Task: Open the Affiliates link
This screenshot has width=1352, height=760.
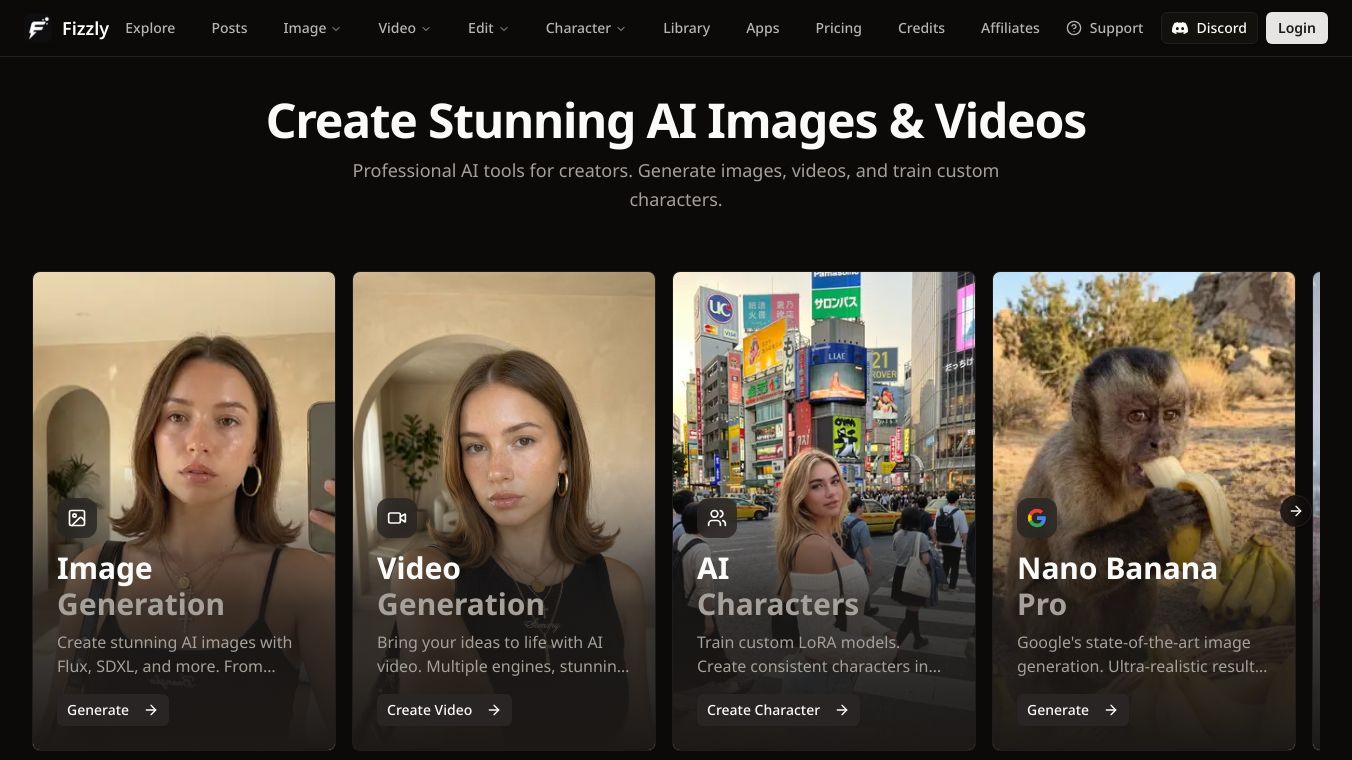Action: [1009, 28]
